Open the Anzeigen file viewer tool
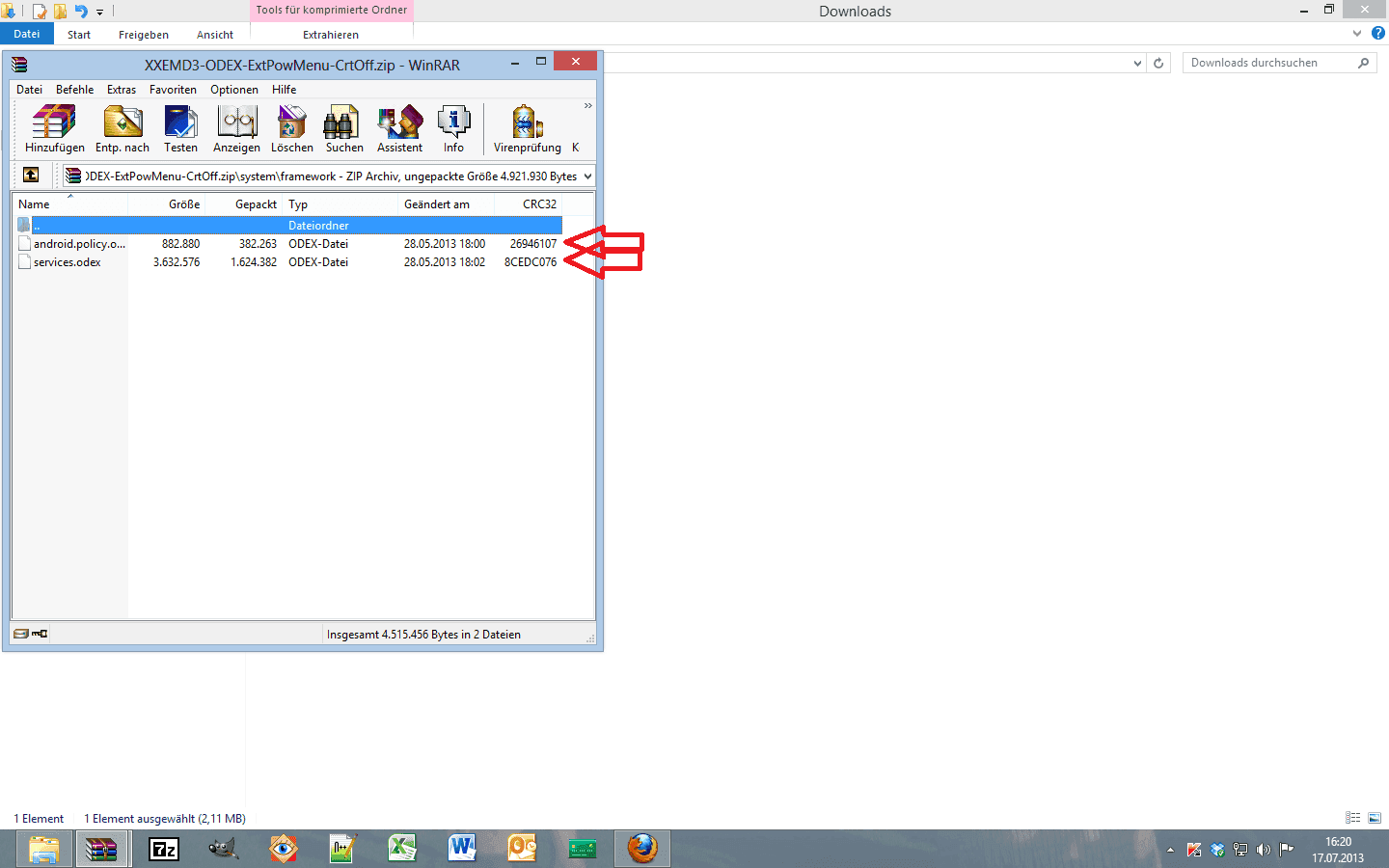This screenshot has width=1389, height=868. point(236,129)
